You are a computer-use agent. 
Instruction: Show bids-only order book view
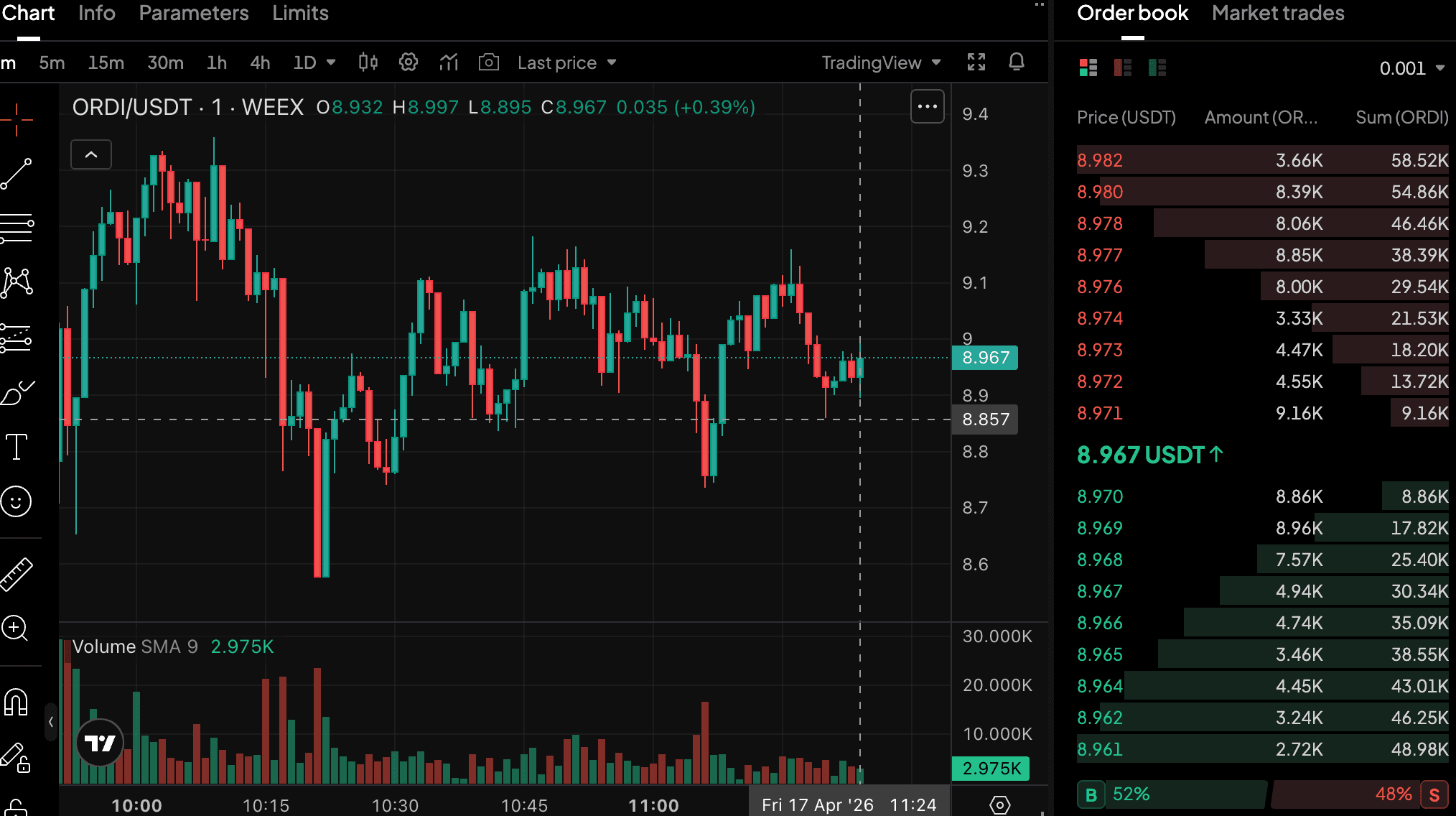tap(1157, 68)
